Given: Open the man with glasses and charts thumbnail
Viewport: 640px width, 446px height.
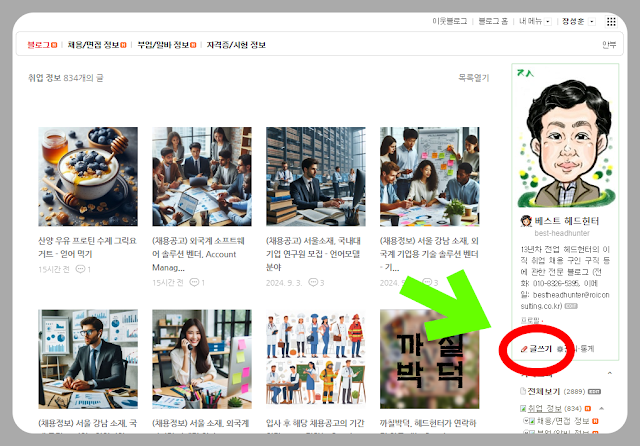Looking at the screenshot, I should coord(88,359).
